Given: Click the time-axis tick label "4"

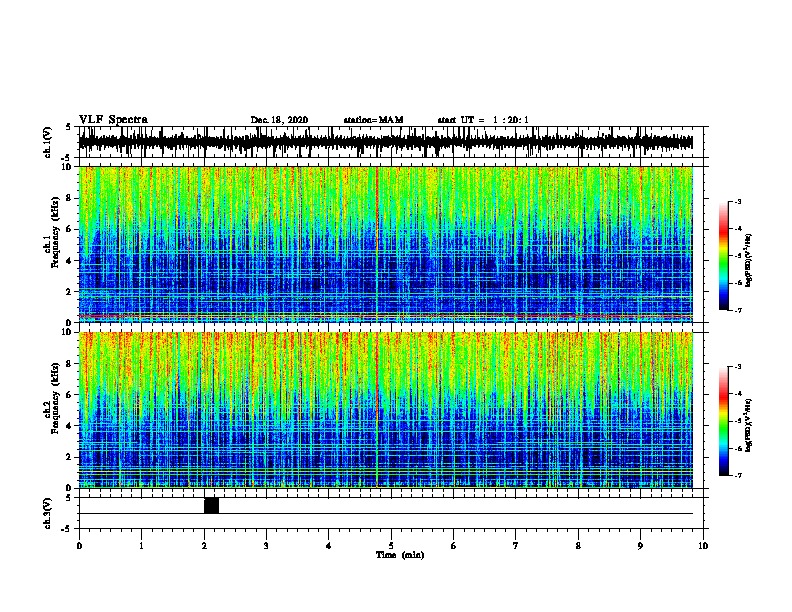Looking at the screenshot, I should (x=329, y=545).
